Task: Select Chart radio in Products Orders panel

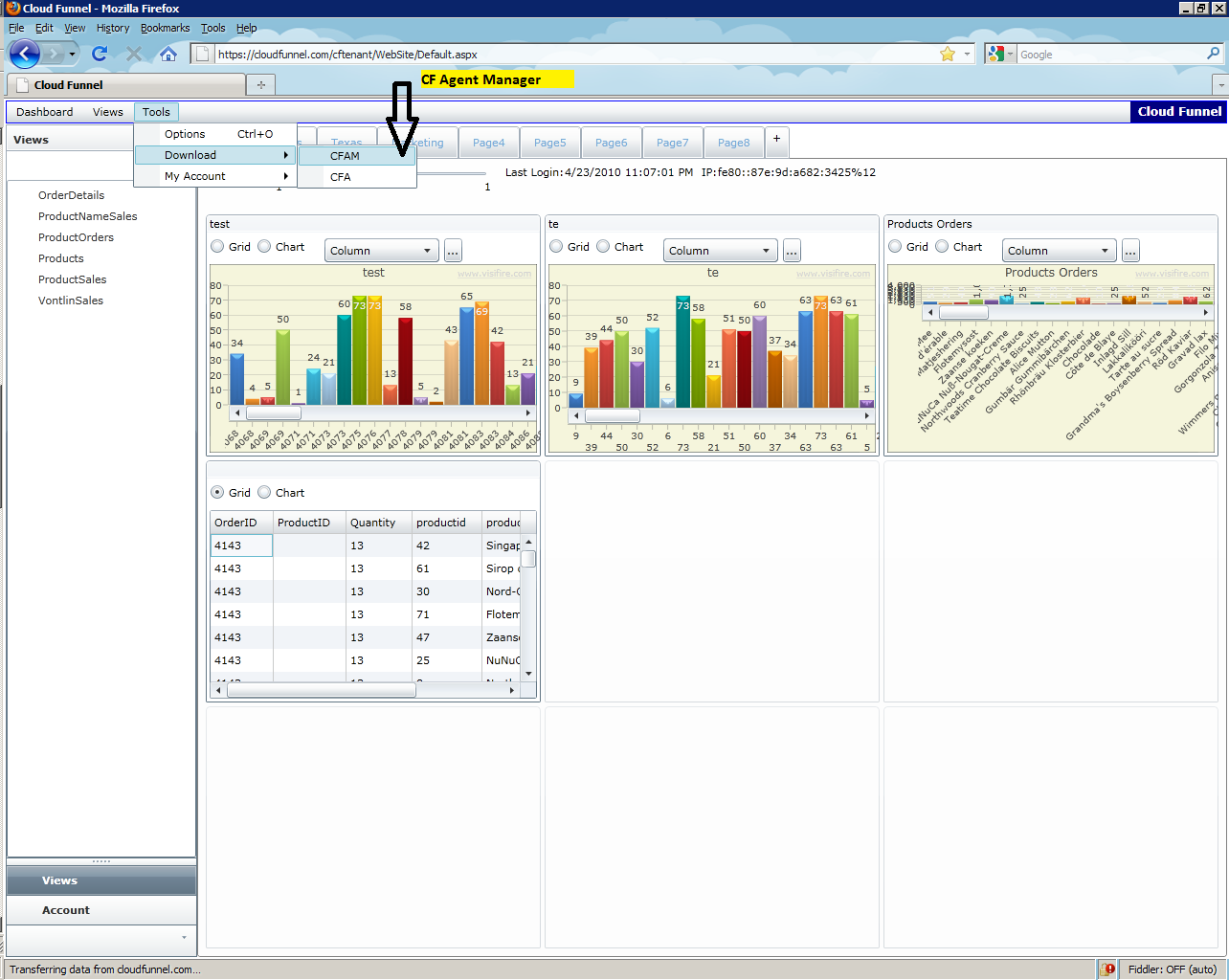Action: [x=942, y=247]
